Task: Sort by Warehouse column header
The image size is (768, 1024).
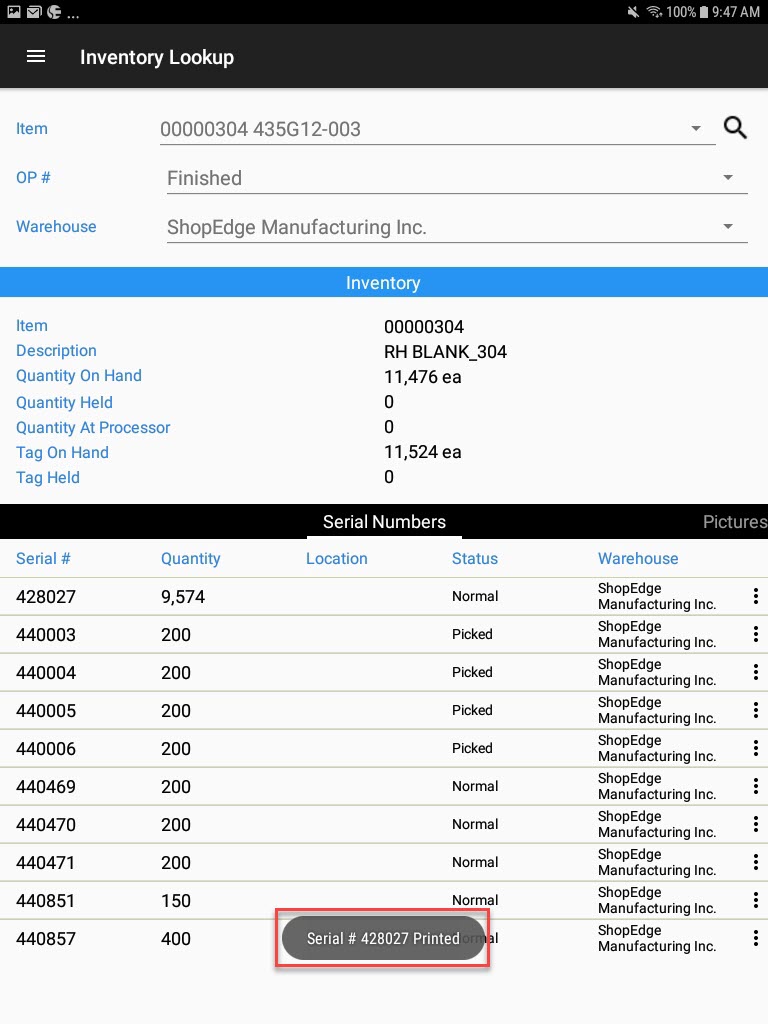Action: coord(638,558)
